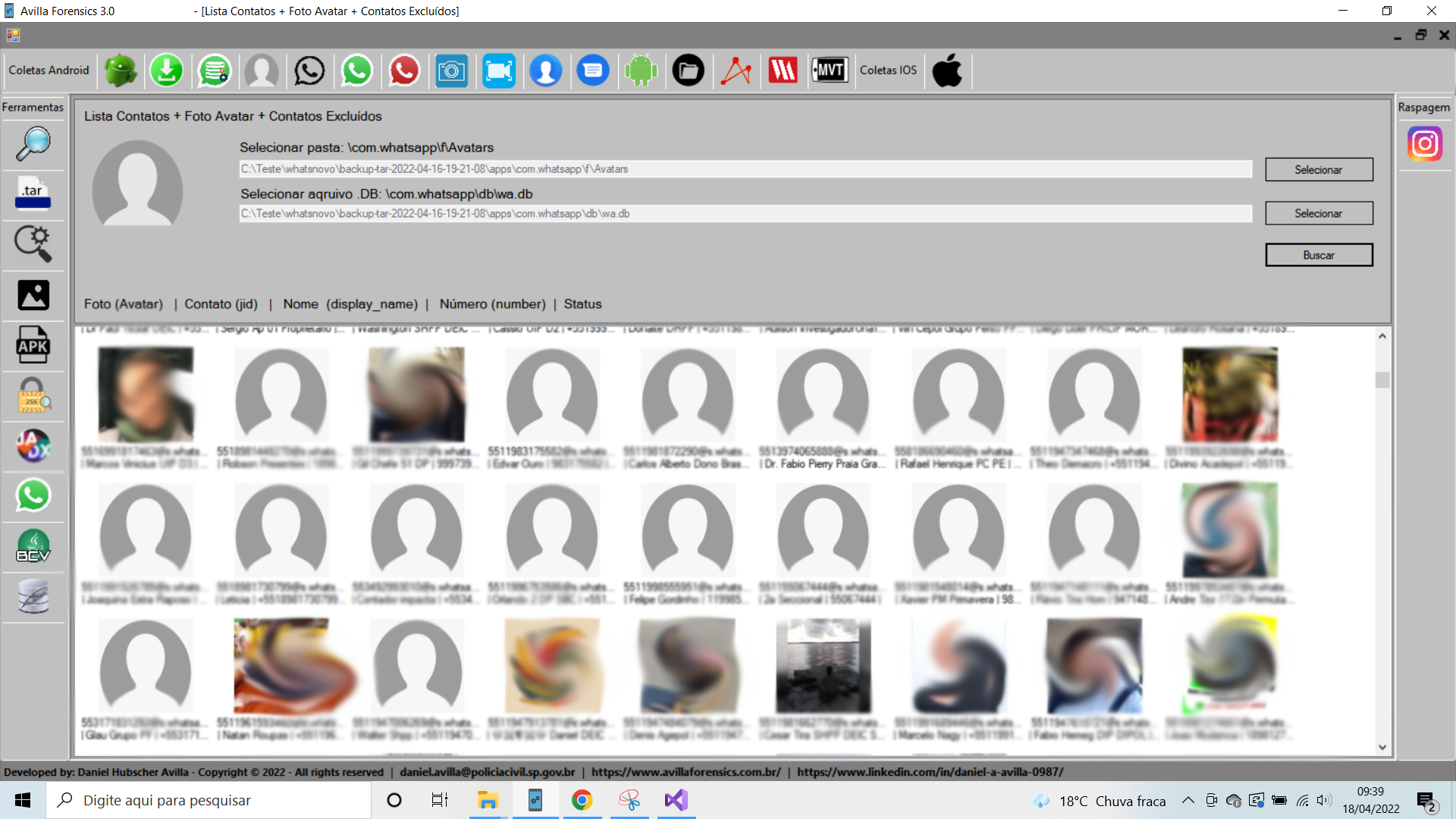Screen dimensions: 1456x819
Task: Click the green WhatsApp toolbar icon
Action: pyautogui.click(x=357, y=71)
